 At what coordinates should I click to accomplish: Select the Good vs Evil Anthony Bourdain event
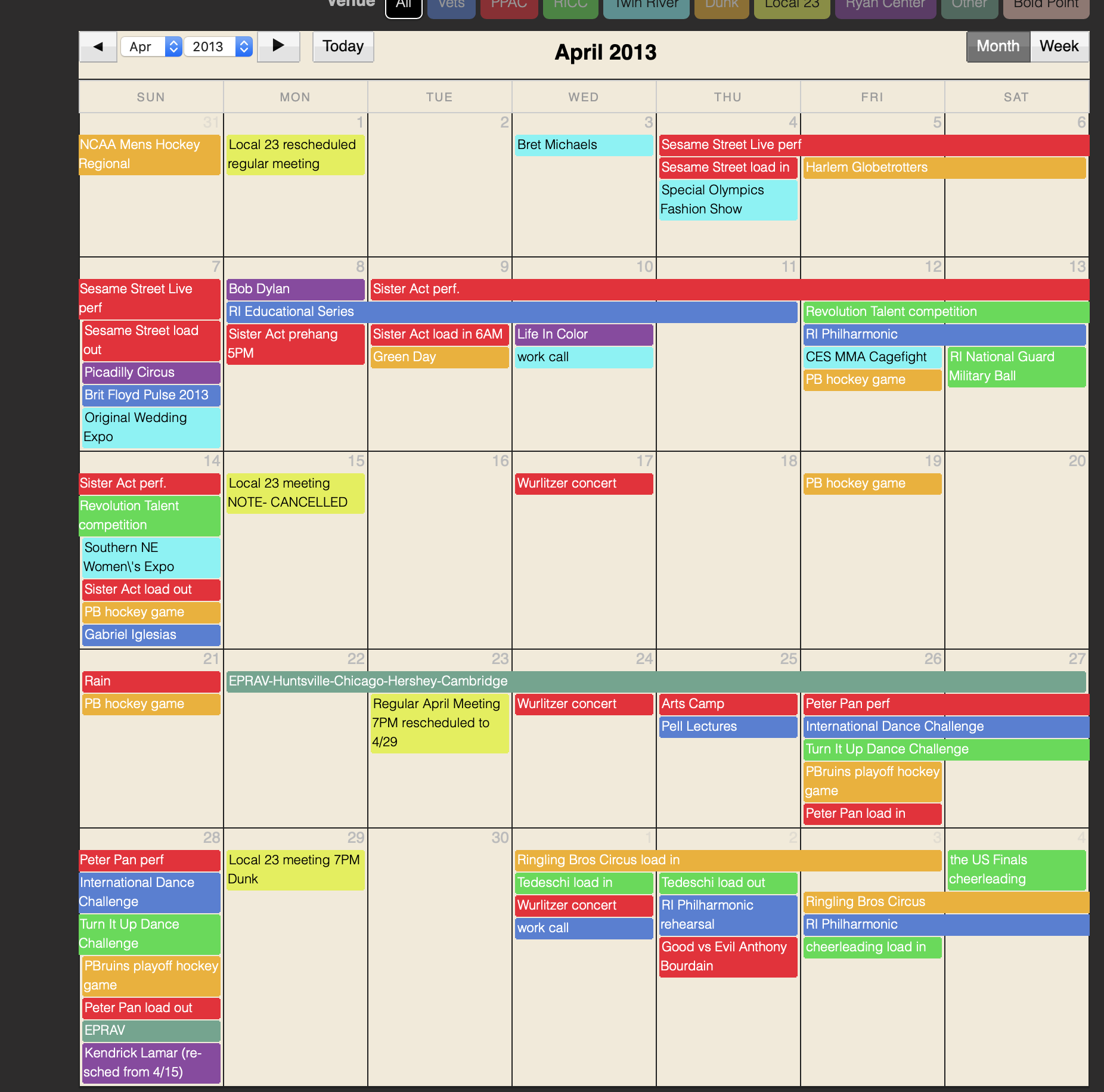(728, 956)
